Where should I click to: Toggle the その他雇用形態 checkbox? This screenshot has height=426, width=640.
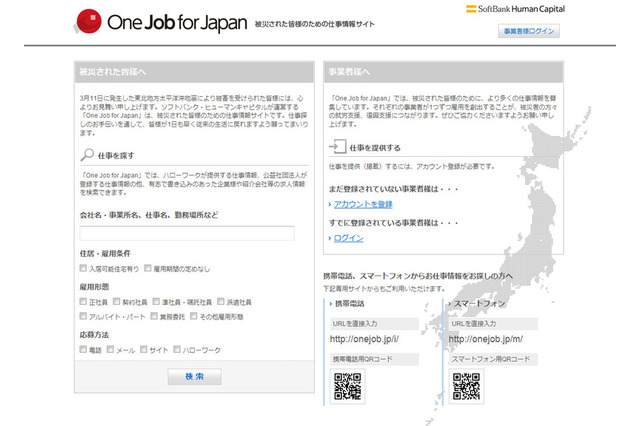[194, 316]
